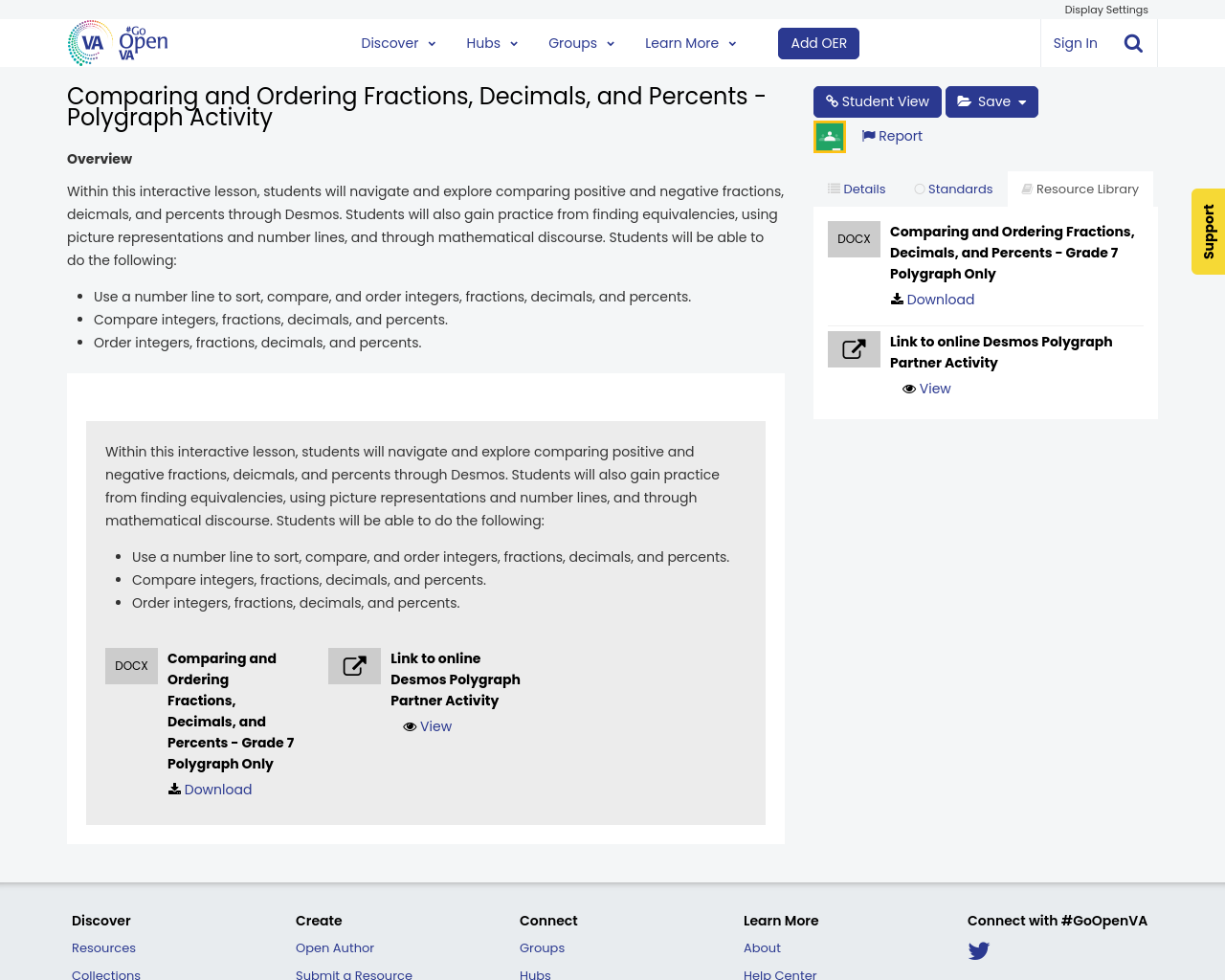Click the Student View button
1225x980 pixels.
pyautogui.click(x=877, y=101)
